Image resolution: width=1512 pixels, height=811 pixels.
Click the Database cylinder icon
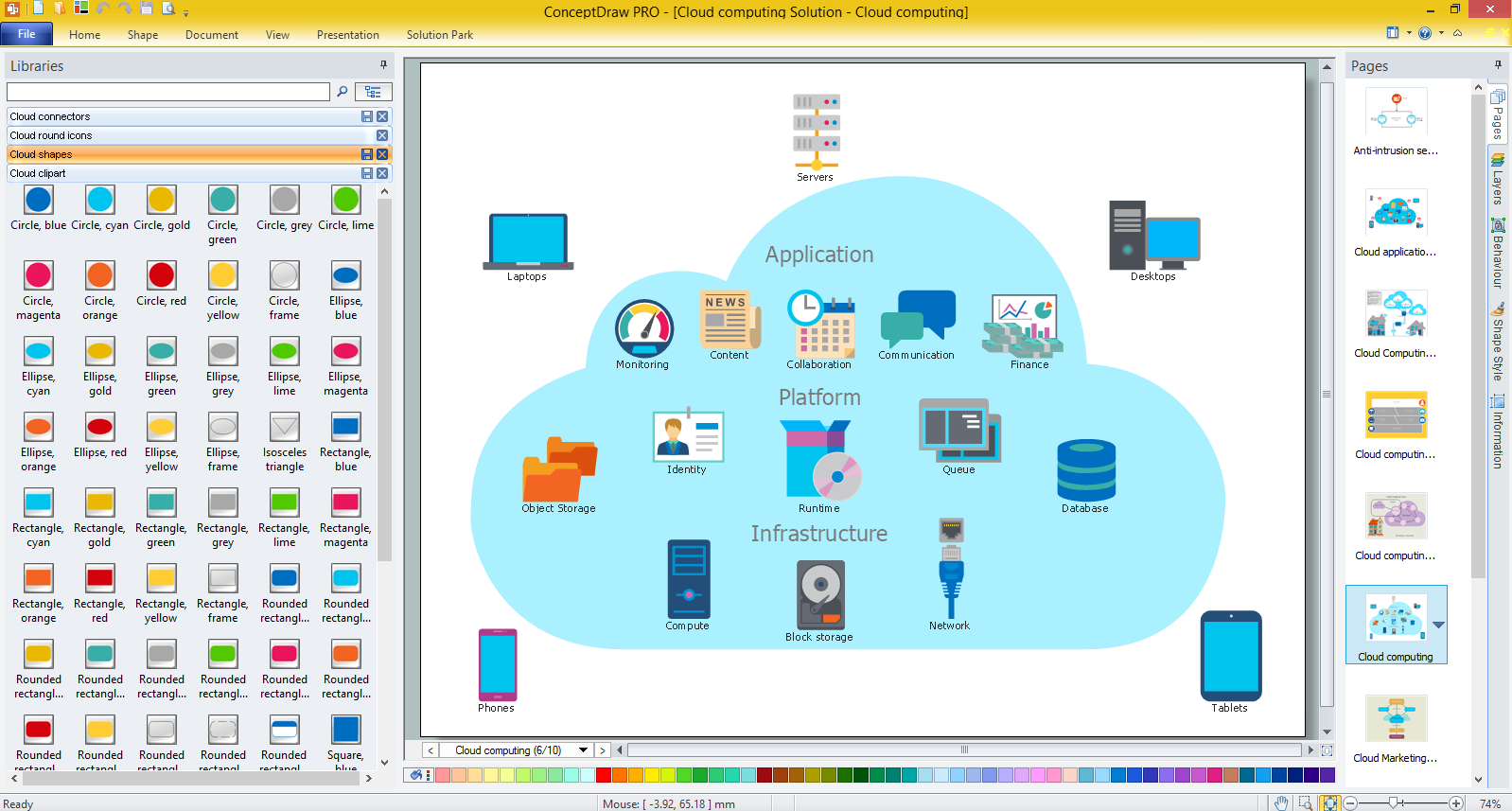tap(1086, 470)
